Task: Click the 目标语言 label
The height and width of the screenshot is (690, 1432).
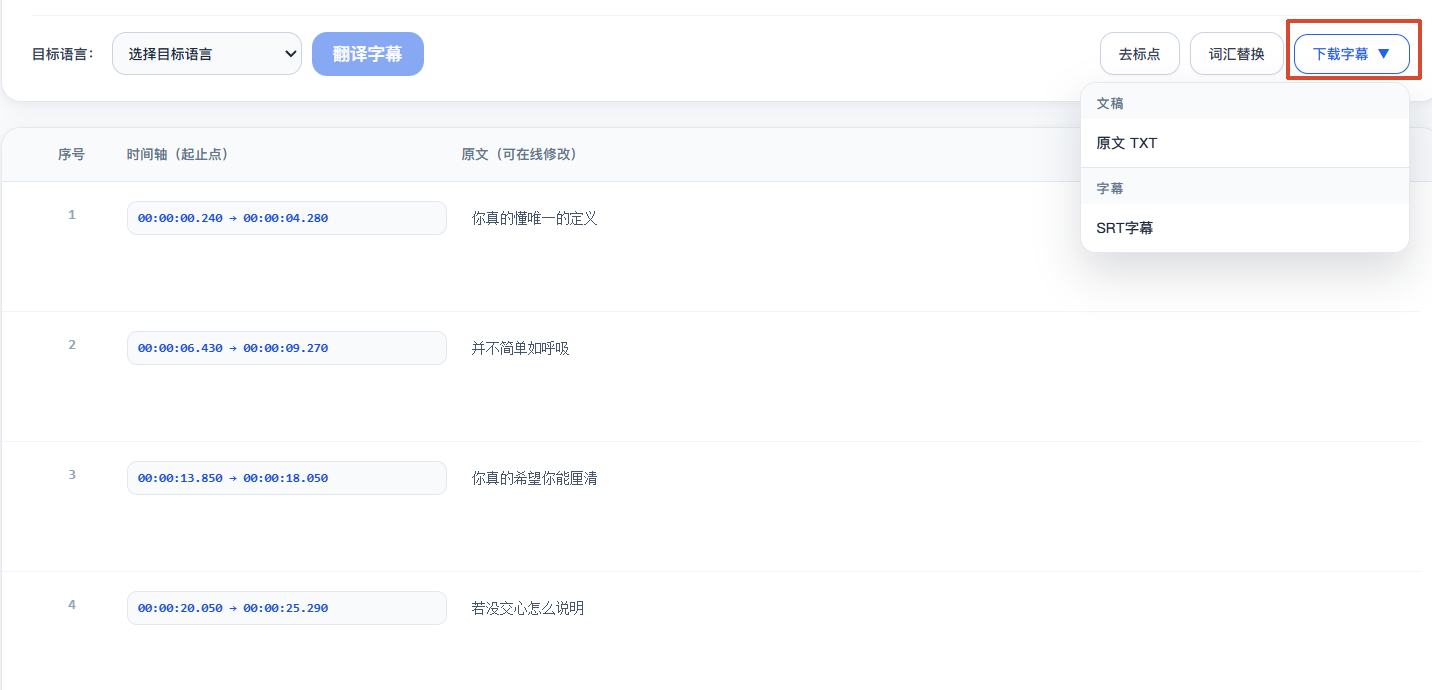Action: click(63, 54)
